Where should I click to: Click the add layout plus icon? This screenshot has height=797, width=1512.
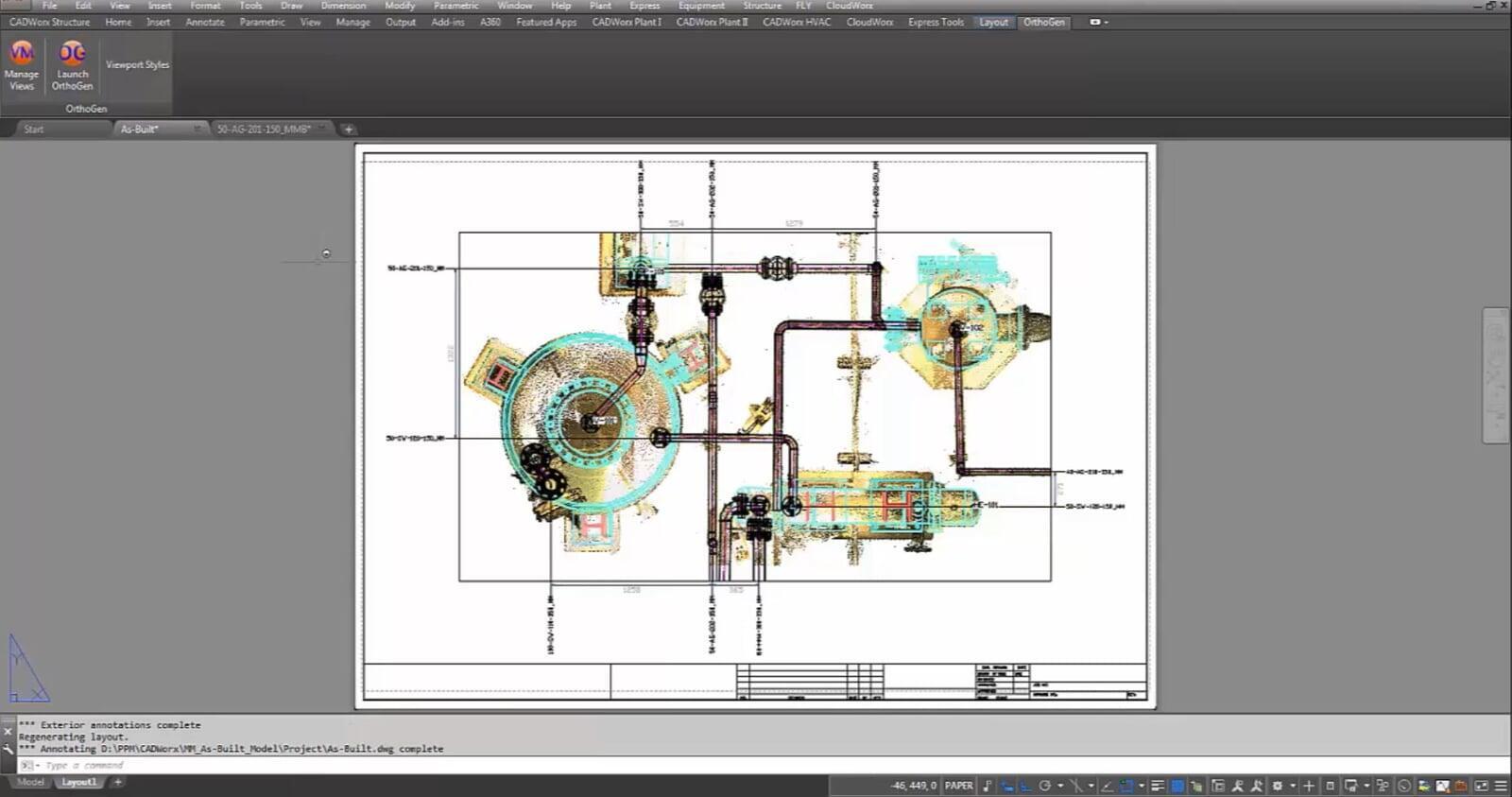tap(118, 783)
